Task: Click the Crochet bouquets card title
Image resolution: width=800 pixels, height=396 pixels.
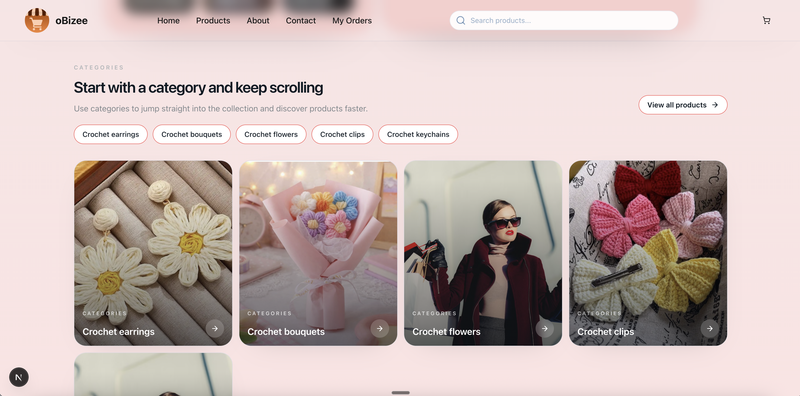Action: pyautogui.click(x=286, y=332)
